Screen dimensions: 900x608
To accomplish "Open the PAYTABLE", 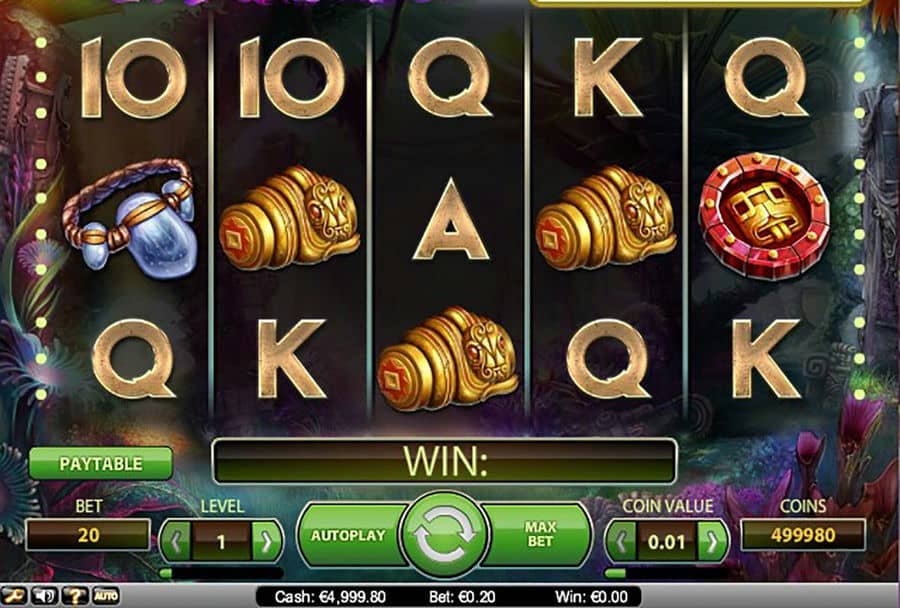I will [100, 463].
